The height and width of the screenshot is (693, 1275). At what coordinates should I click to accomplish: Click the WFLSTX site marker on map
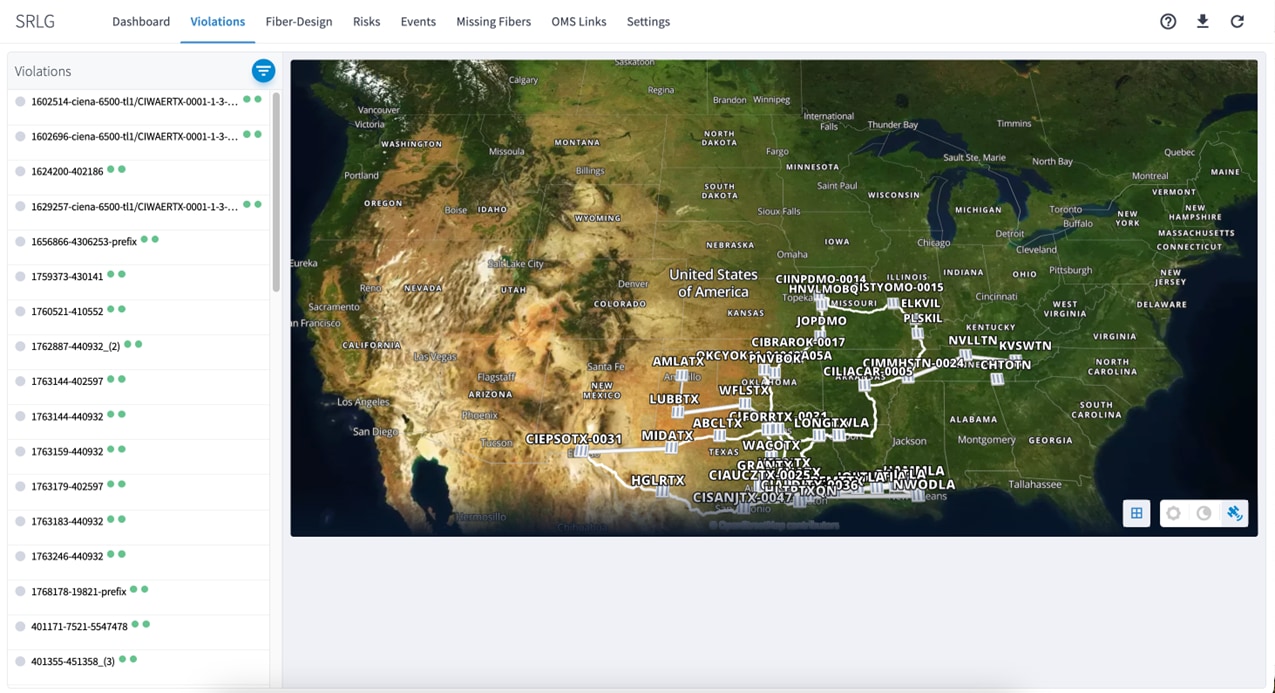[745, 404]
